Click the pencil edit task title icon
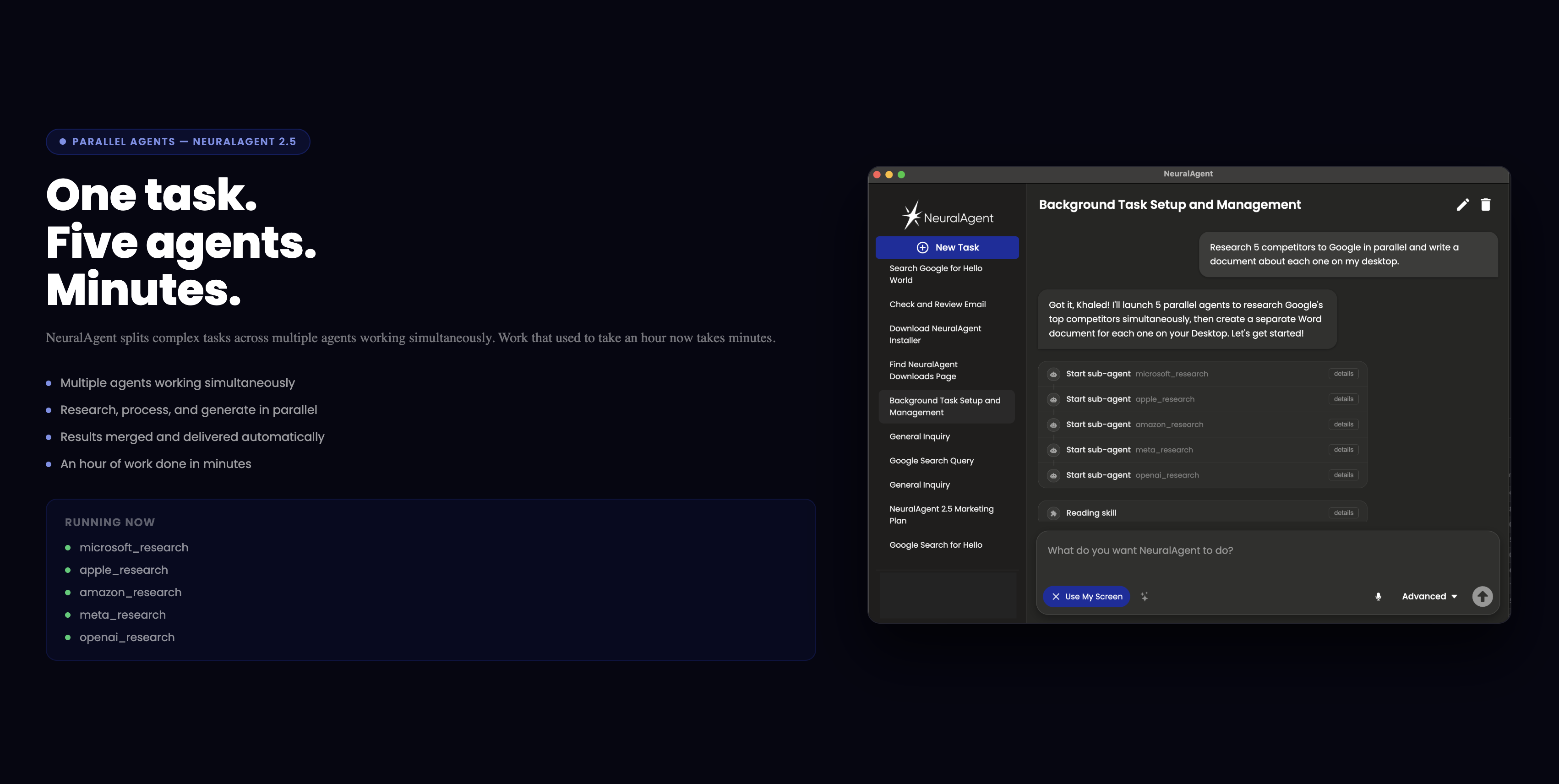Viewport: 1559px width, 784px height. [x=1462, y=205]
